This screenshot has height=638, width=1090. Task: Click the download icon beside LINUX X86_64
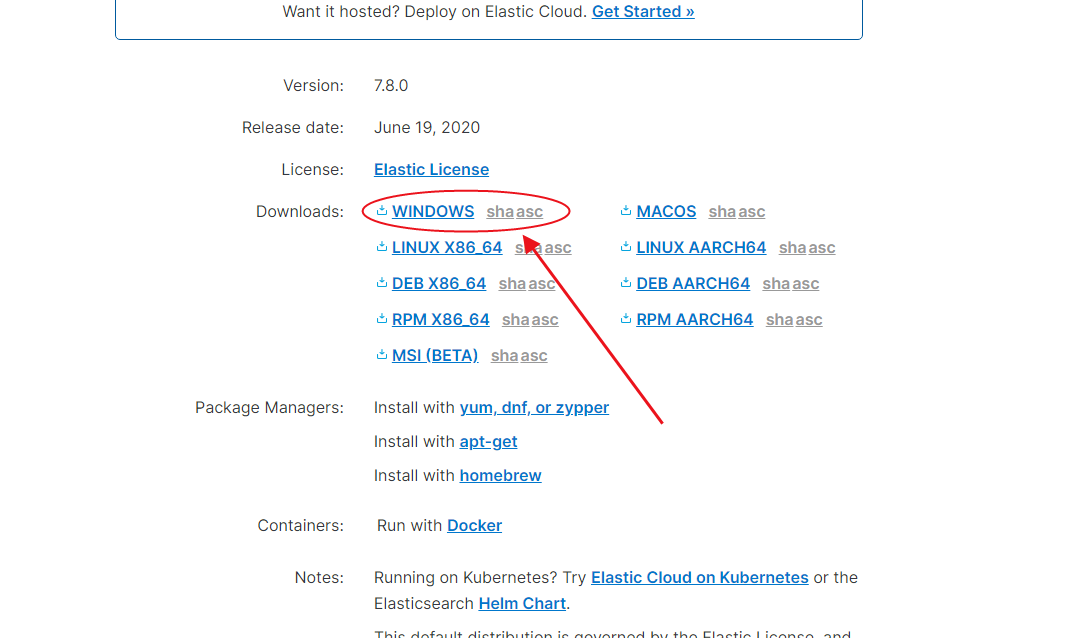click(382, 247)
